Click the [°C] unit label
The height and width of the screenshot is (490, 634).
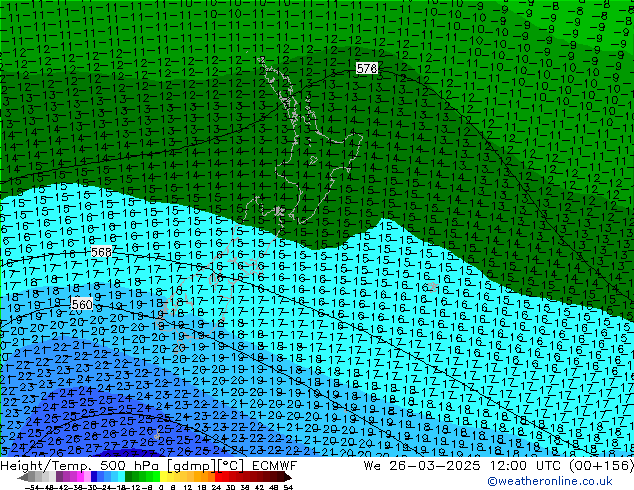coord(225,466)
